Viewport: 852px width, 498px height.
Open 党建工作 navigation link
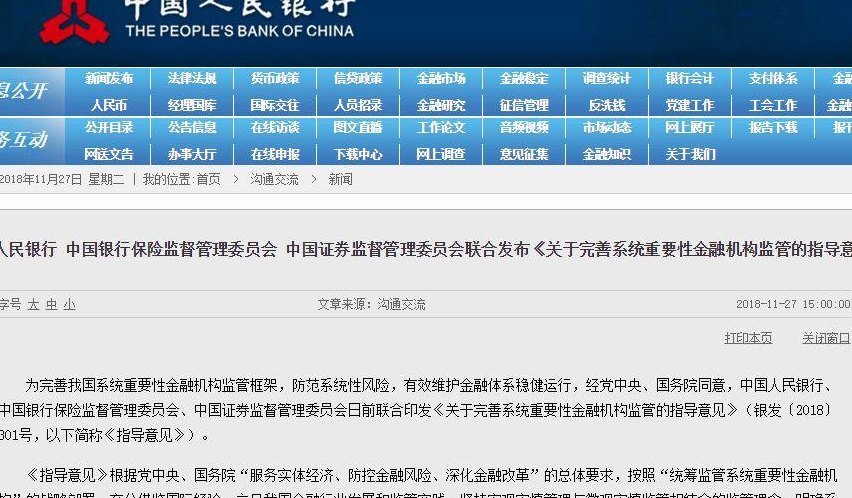690,105
